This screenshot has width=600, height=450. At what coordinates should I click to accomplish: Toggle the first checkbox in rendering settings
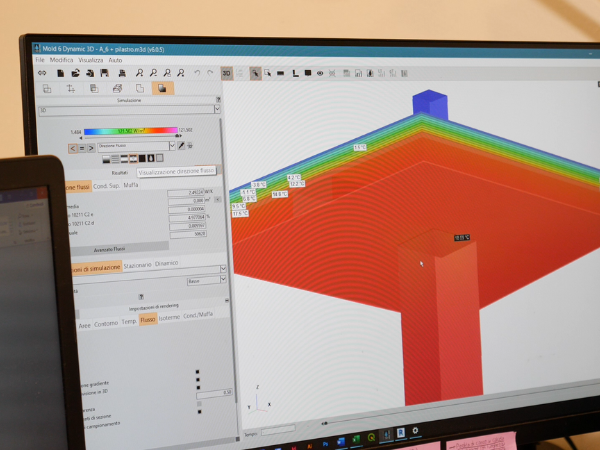click(x=197, y=372)
